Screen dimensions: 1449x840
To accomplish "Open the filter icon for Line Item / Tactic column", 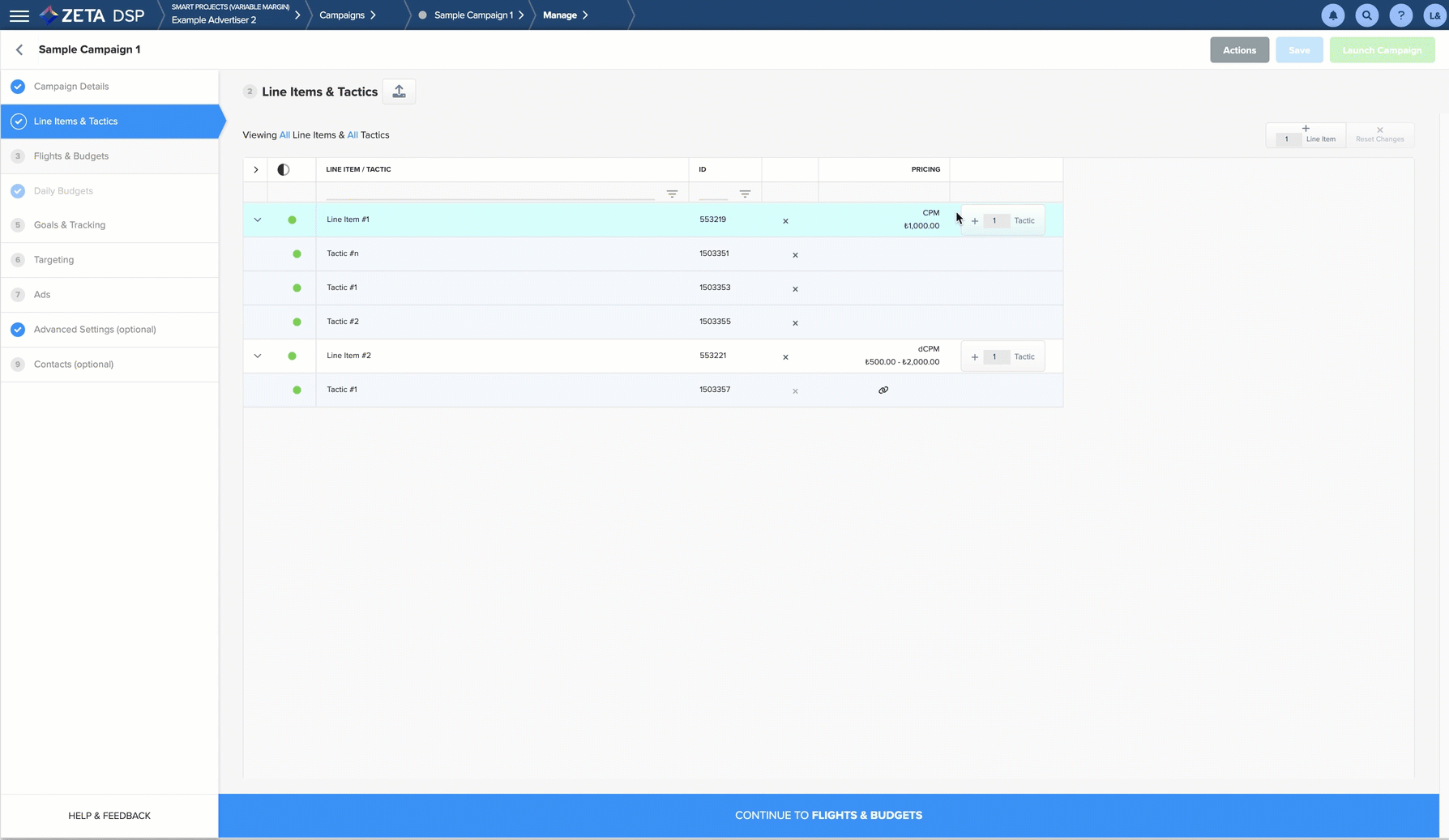I will [672, 194].
